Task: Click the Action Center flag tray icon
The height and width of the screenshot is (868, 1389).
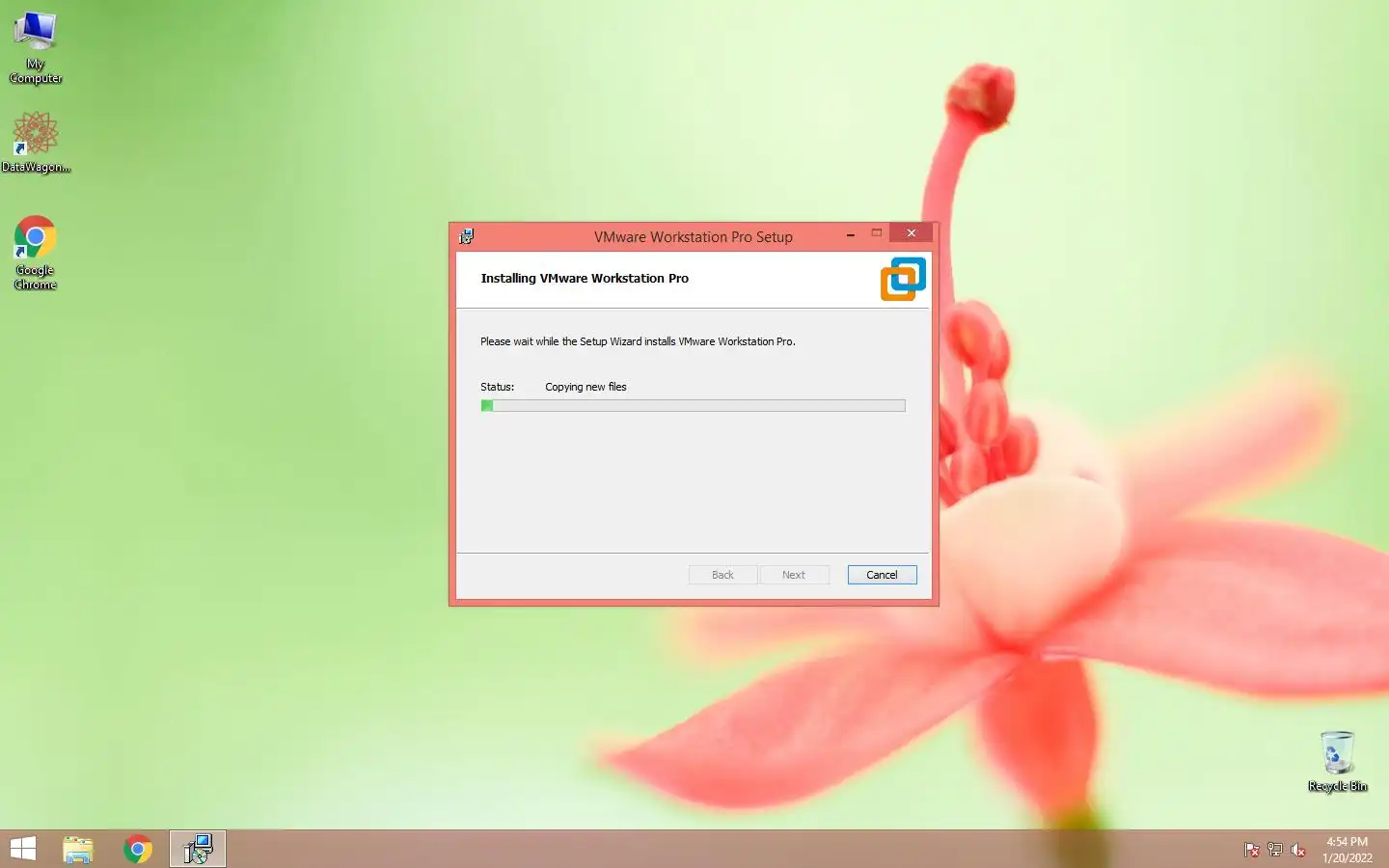Action: (1252, 850)
